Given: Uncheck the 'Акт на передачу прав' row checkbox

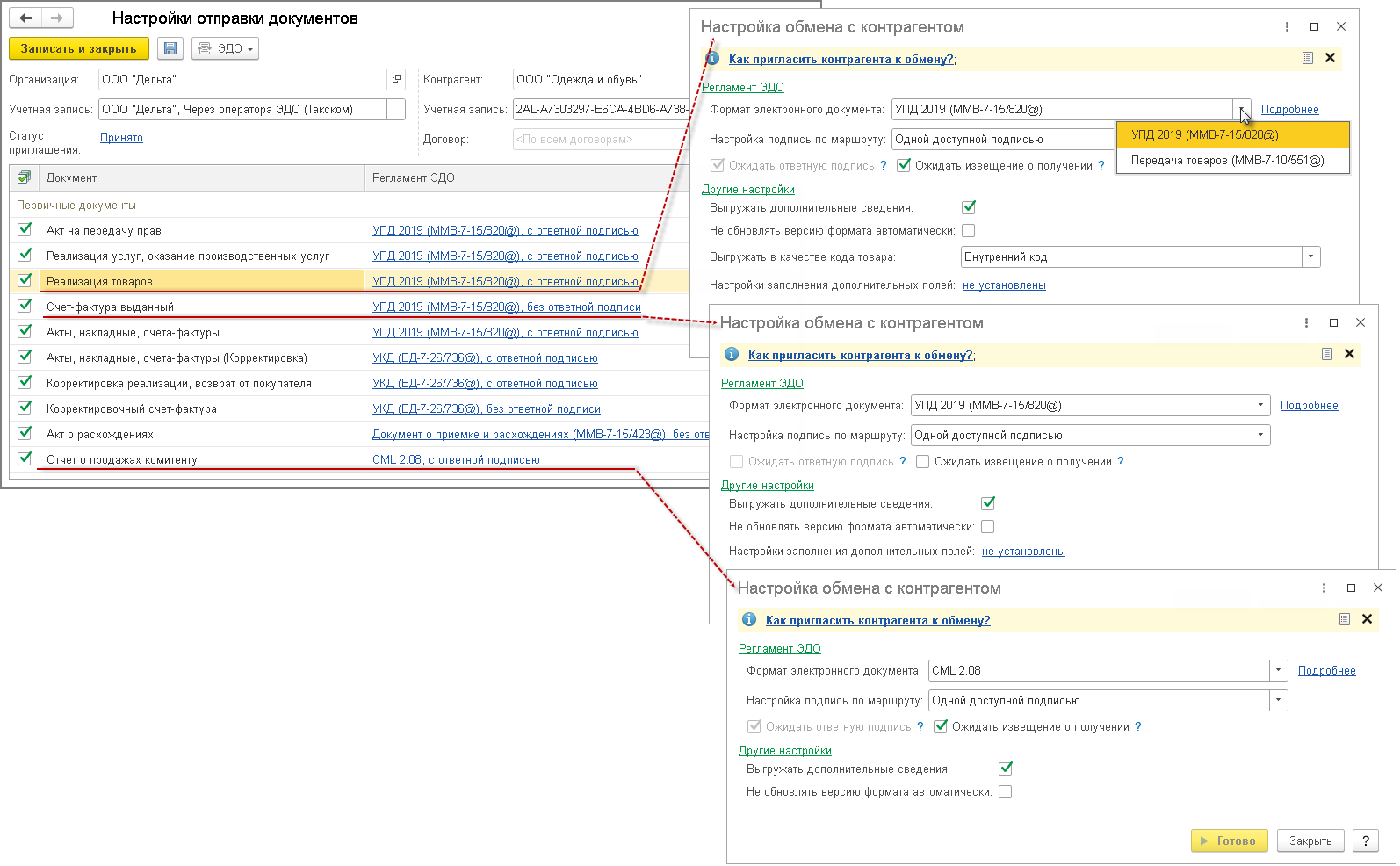Looking at the screenshot, I should (x=25, y=229).
